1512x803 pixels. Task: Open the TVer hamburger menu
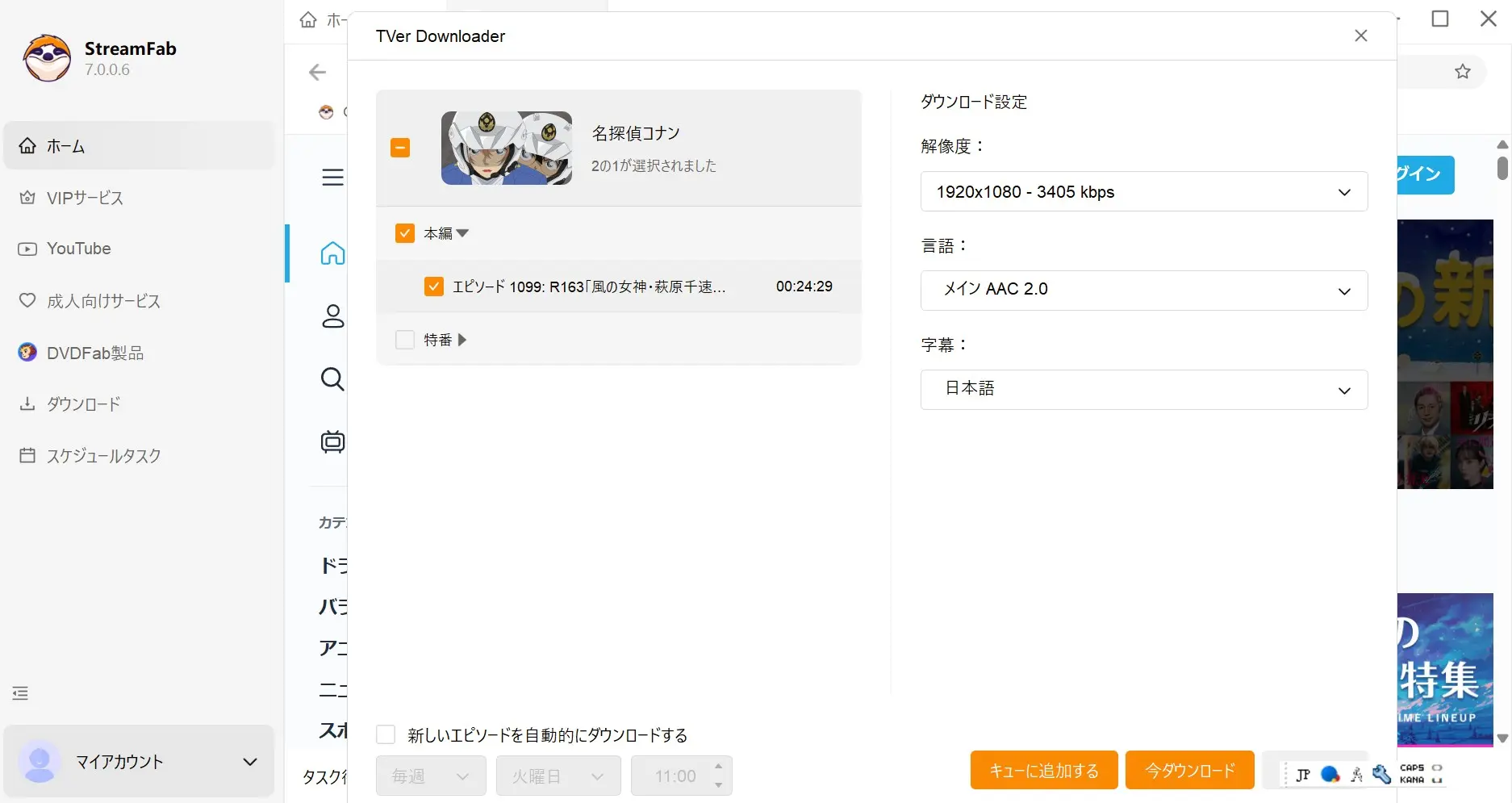coord(332,177)
